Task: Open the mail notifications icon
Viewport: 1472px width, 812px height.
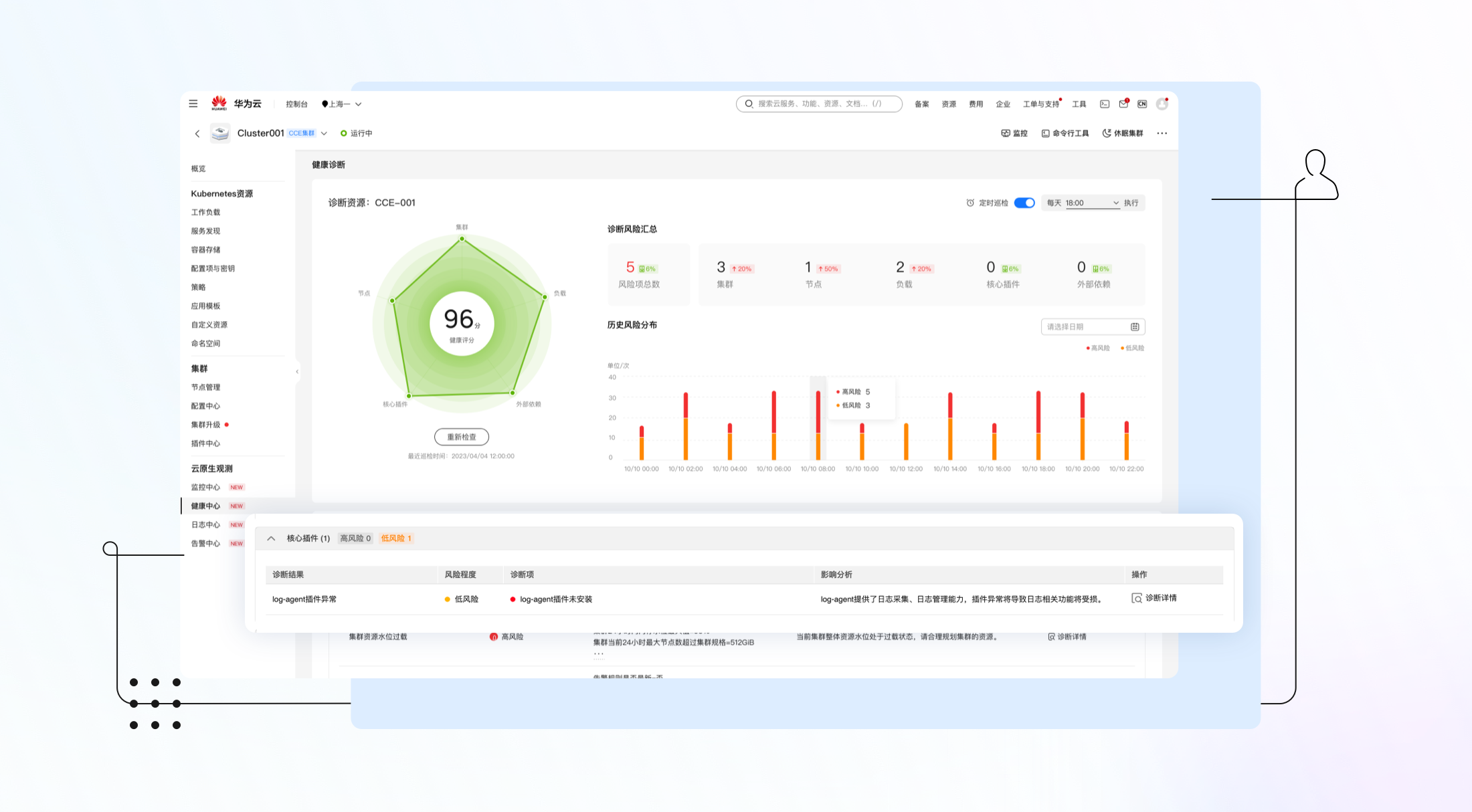Action: [x=1123, y=104]
